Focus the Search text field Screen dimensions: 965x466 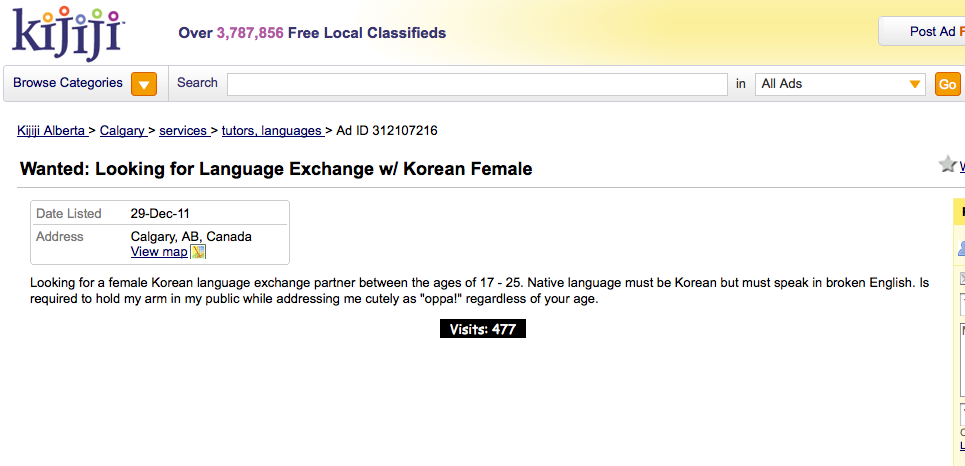point(477,84)
